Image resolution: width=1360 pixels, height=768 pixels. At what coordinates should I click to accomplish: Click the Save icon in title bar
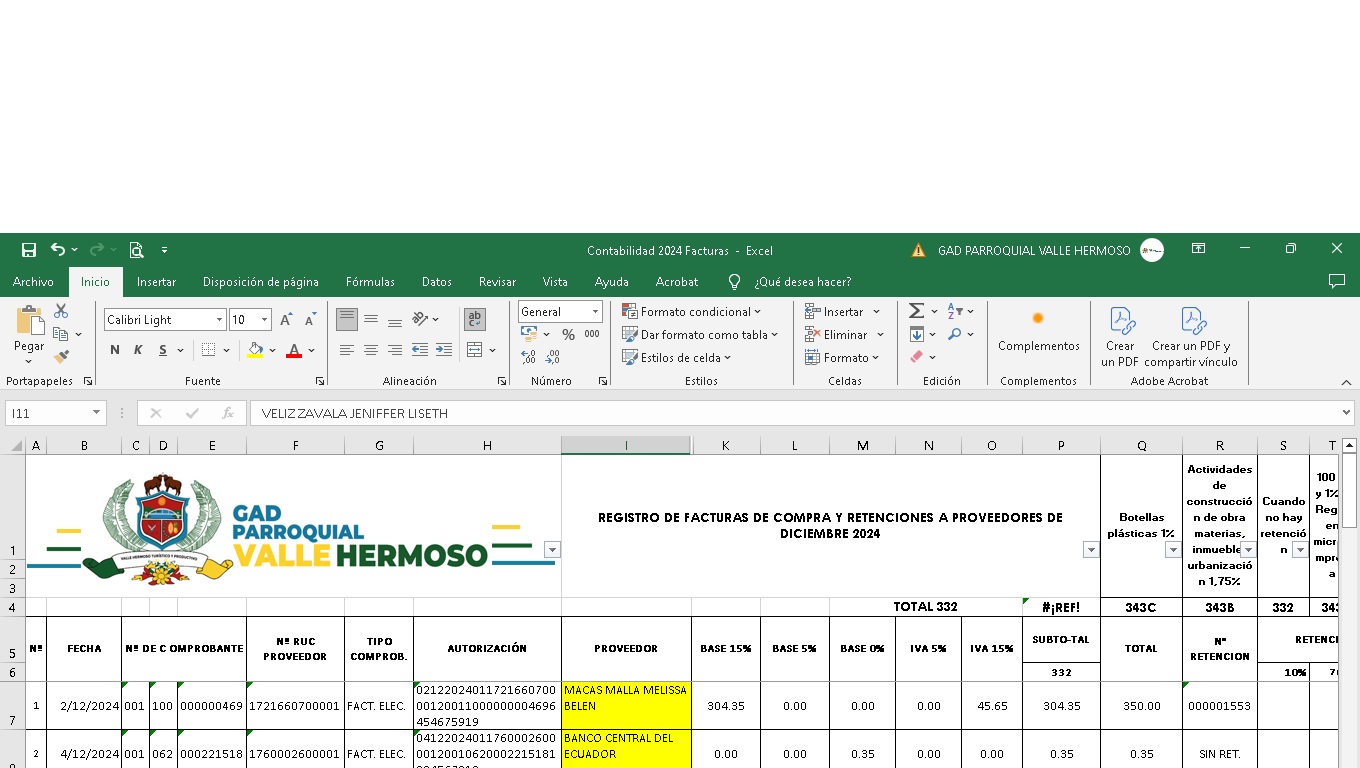coord(29,250)
